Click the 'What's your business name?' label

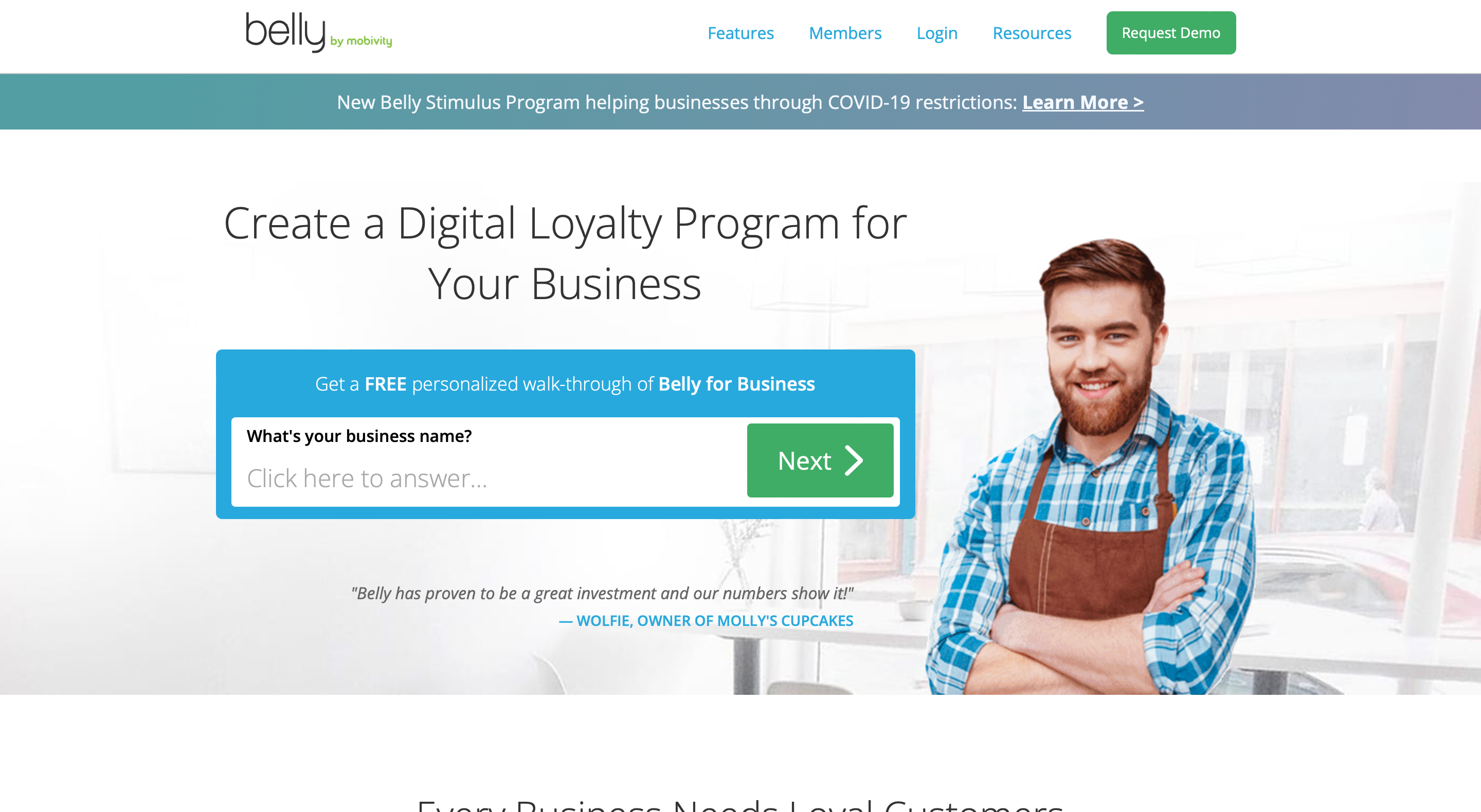359,436
